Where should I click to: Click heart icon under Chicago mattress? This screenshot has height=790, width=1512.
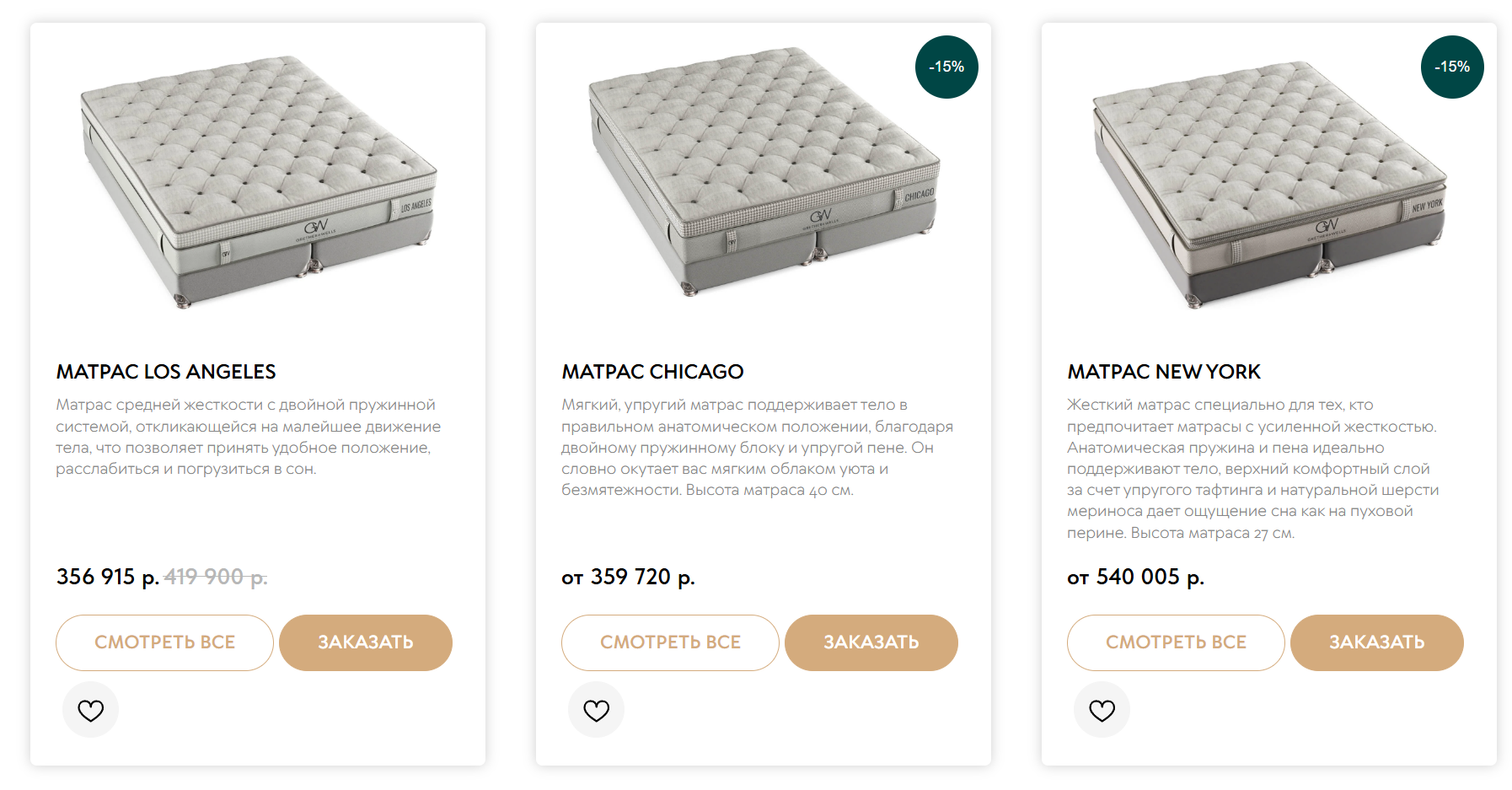click(x=596, y=710)
